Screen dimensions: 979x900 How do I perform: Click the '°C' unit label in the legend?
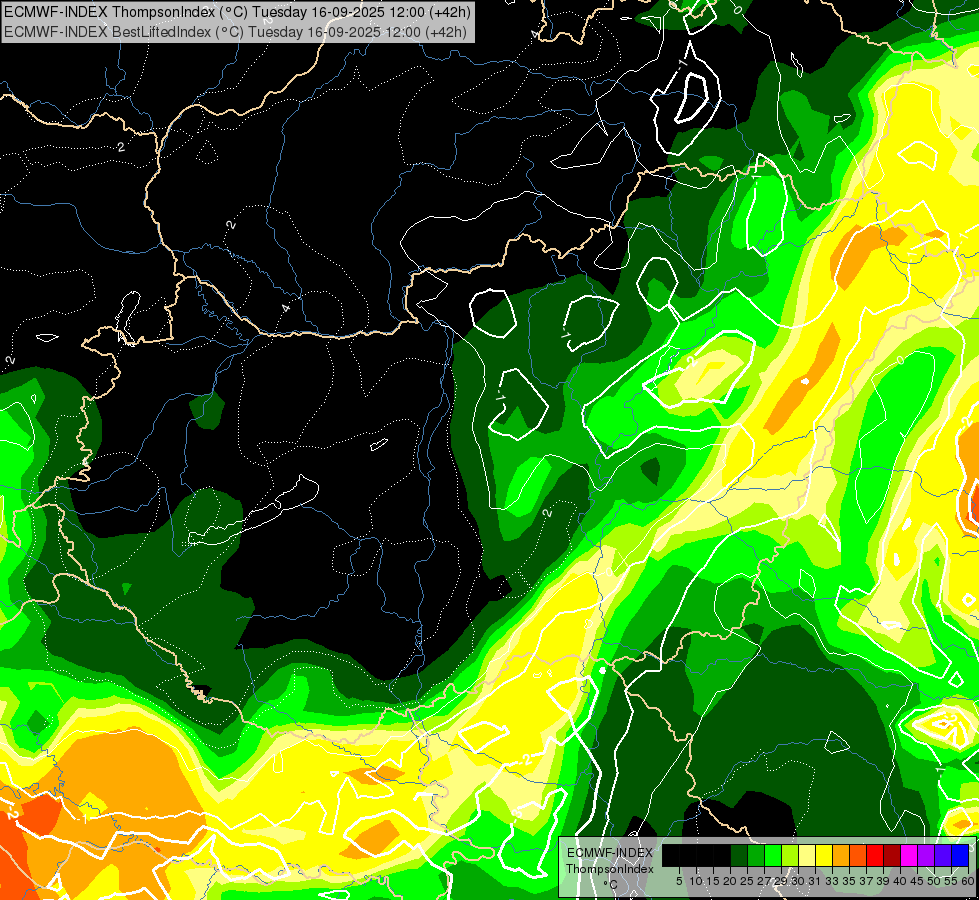tap(611, 884)
